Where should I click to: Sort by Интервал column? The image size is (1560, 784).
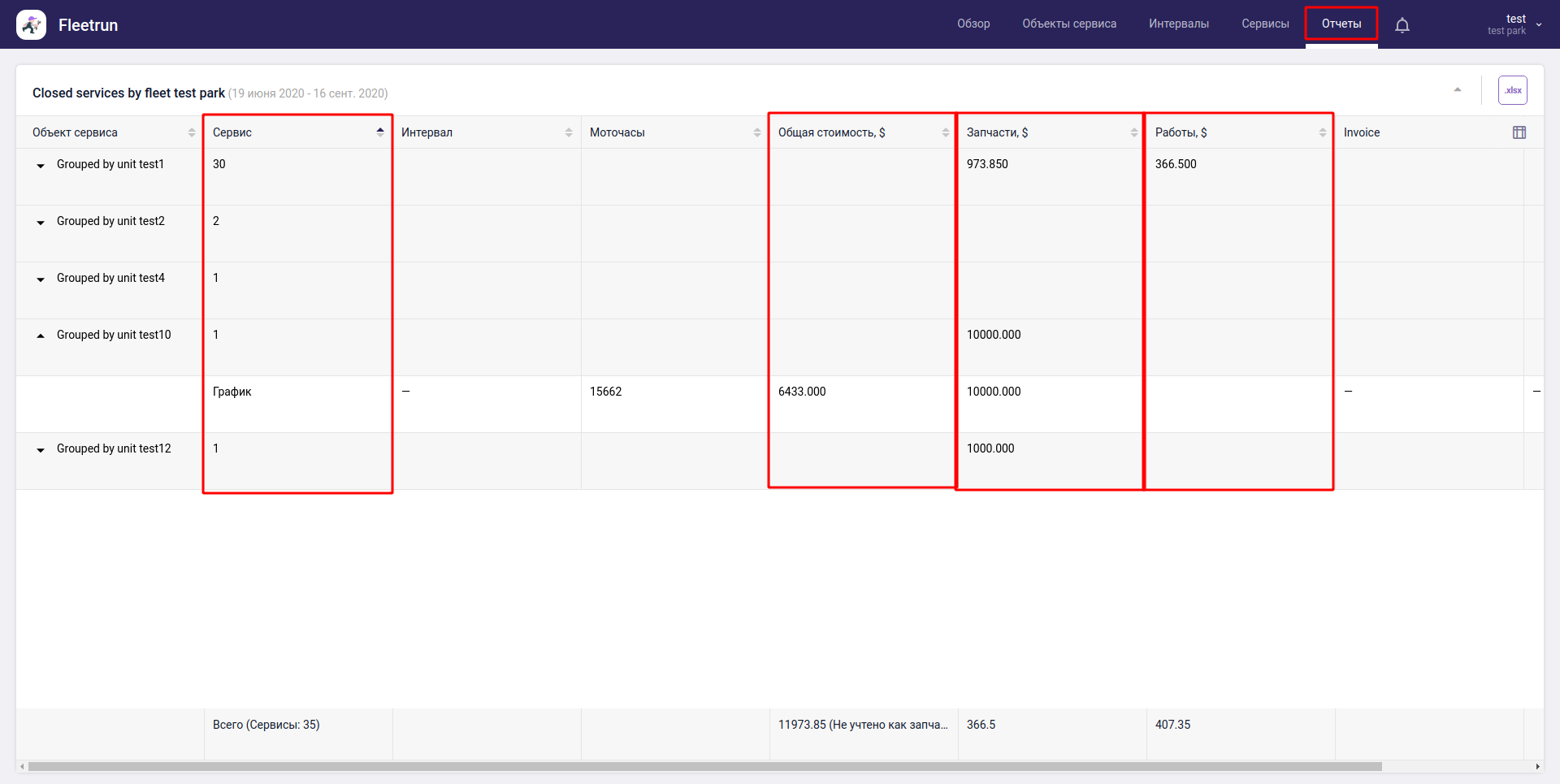568,132
